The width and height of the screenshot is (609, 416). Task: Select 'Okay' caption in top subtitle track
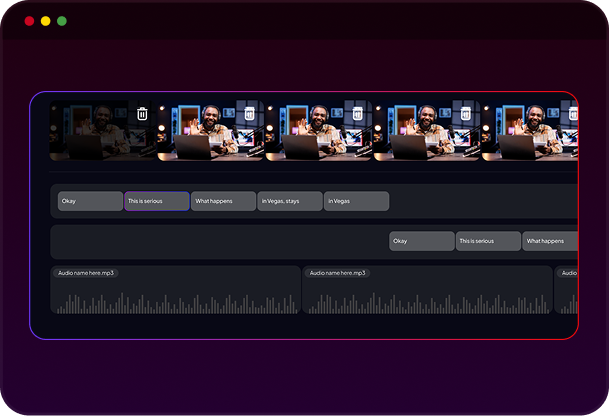tap(90, 201)
